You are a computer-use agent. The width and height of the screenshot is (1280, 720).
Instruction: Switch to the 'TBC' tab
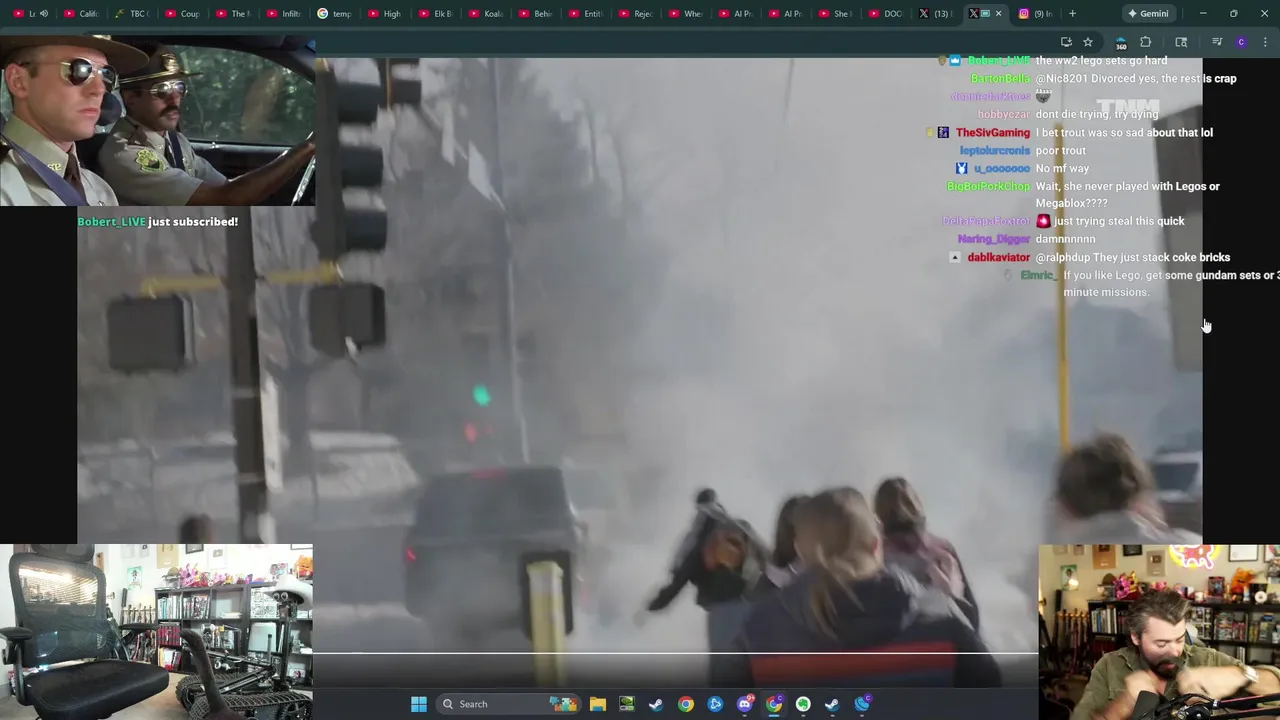click(132, 14)
